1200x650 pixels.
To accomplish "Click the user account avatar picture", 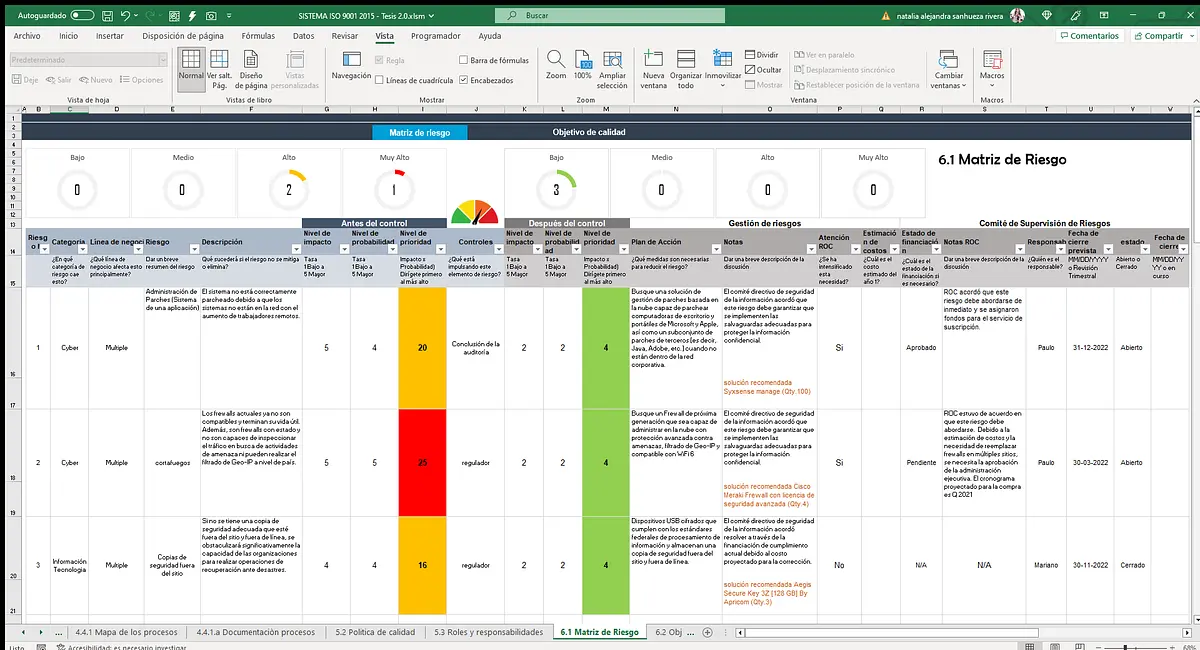I will [1017, 16].
